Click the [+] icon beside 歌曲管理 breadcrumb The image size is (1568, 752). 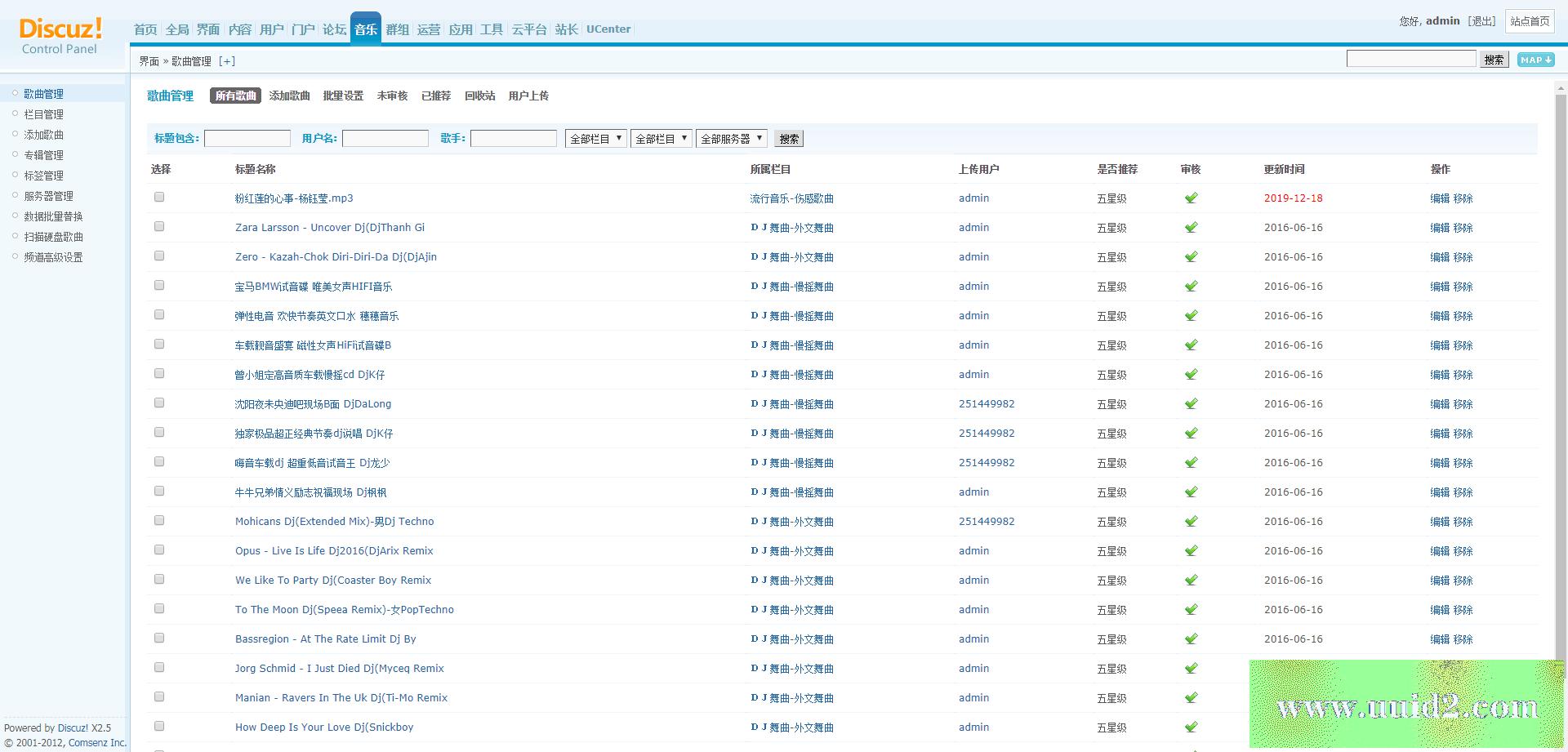pos(227,61)
